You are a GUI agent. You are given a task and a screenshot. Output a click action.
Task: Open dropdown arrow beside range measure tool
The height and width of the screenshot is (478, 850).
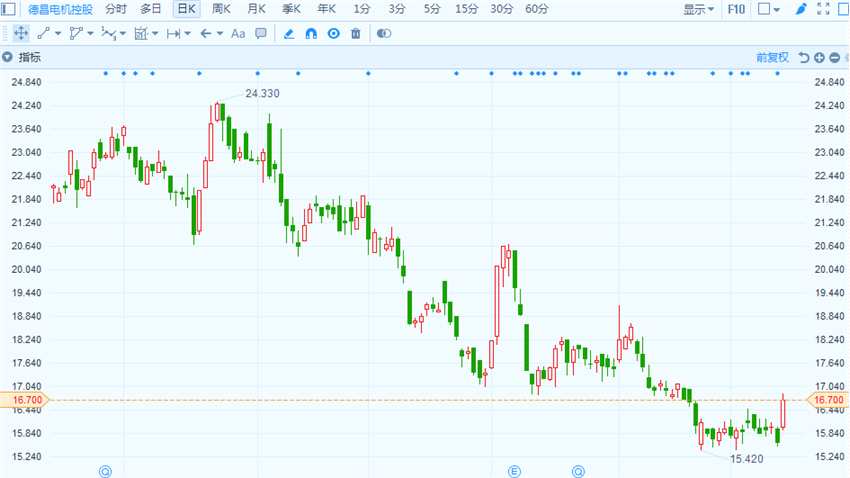coord(188,34)
